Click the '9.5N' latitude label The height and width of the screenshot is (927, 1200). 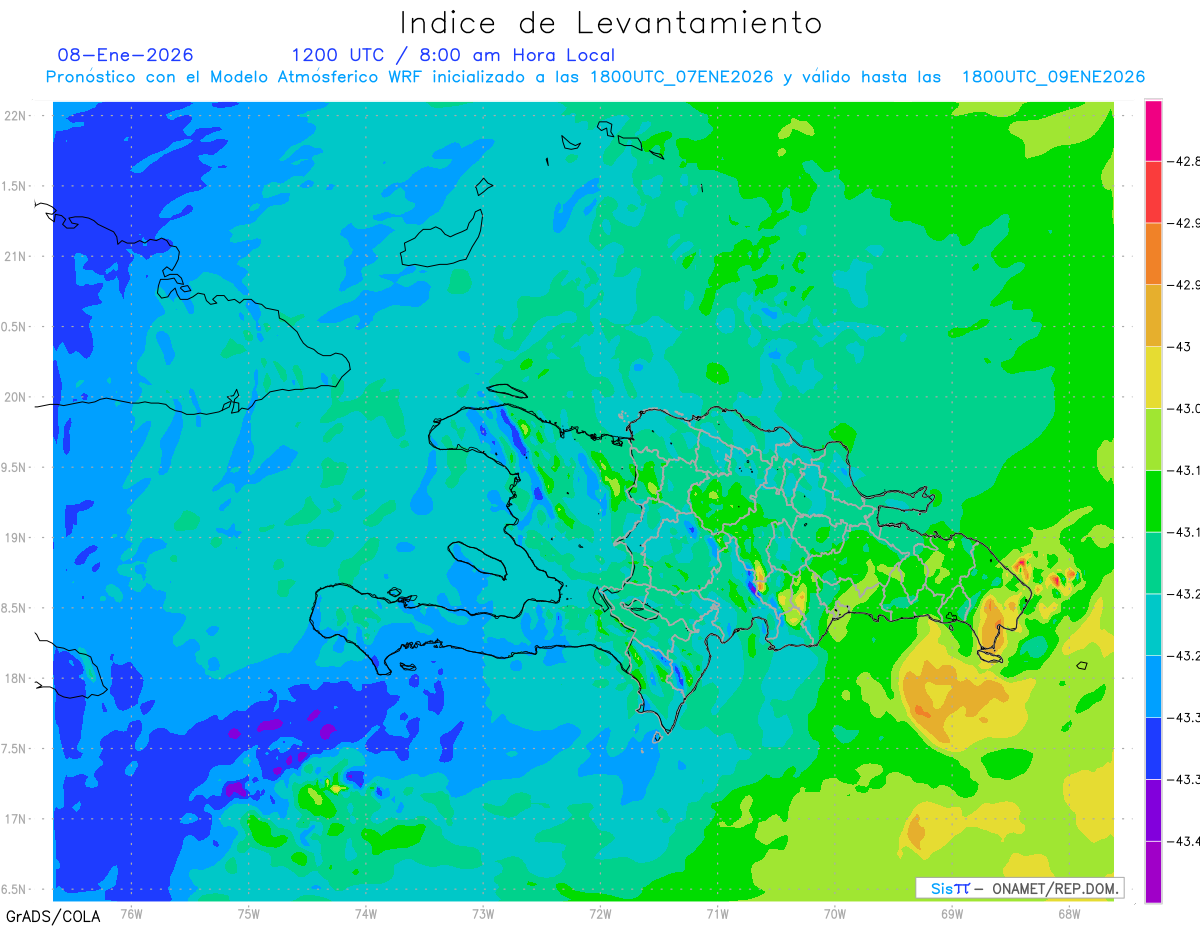15,468
